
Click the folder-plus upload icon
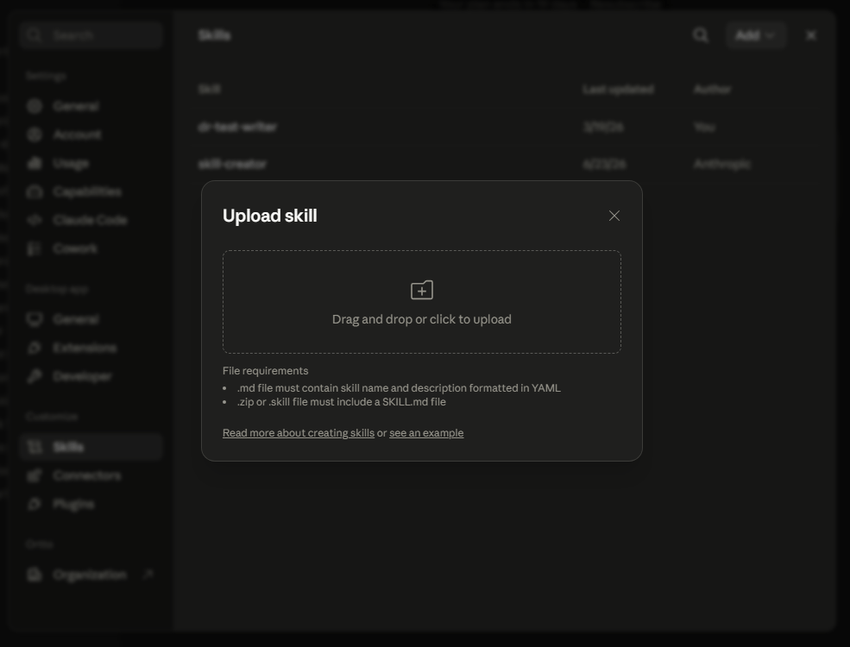(x=421, y=290)
